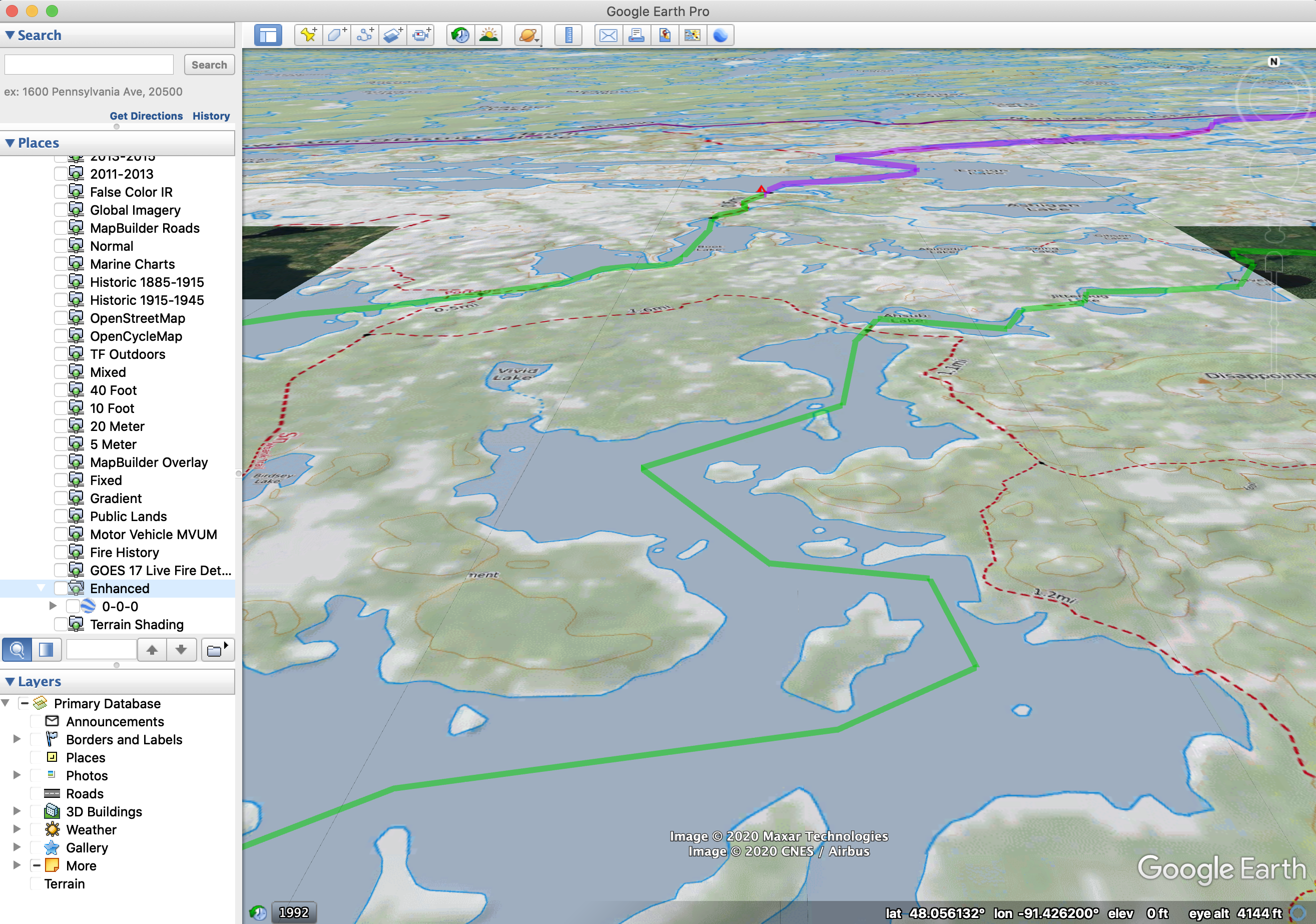Move selected place down with arrow
This screenshot has width=1316, height=924.
point(181,649)
